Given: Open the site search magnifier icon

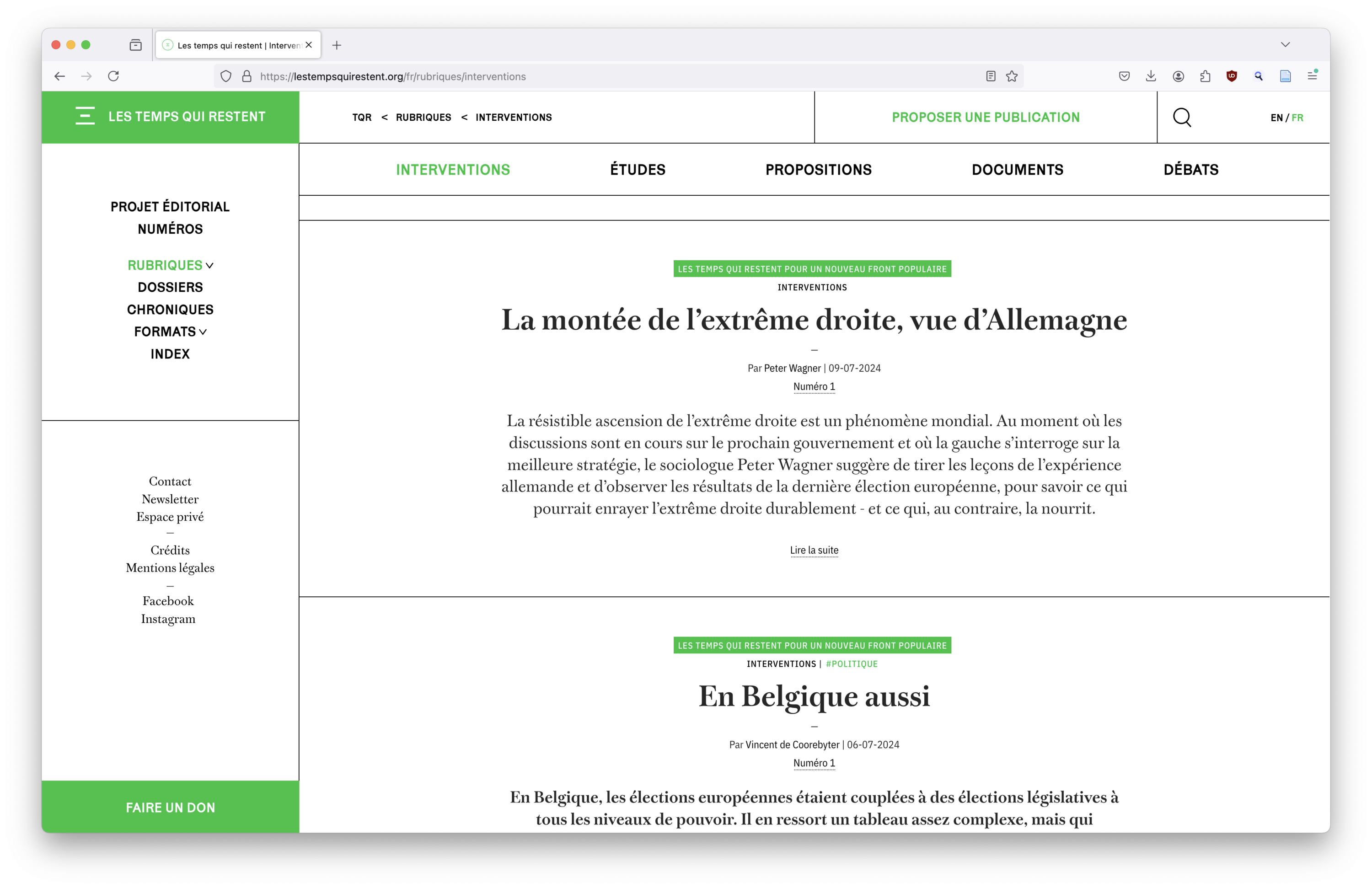Looking at the screenshot, I should (x=1182, y=117).
